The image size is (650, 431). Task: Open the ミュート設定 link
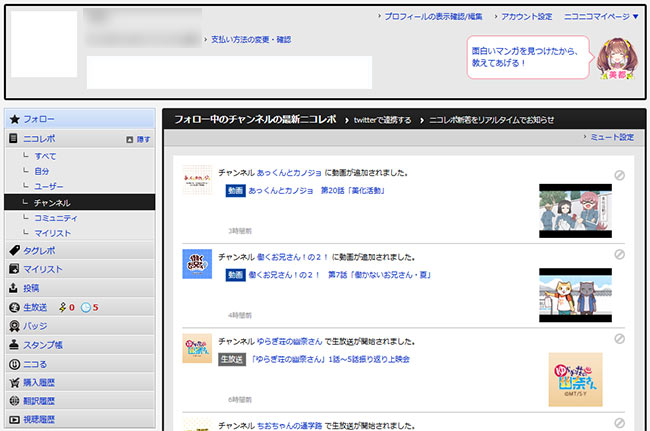612,137
